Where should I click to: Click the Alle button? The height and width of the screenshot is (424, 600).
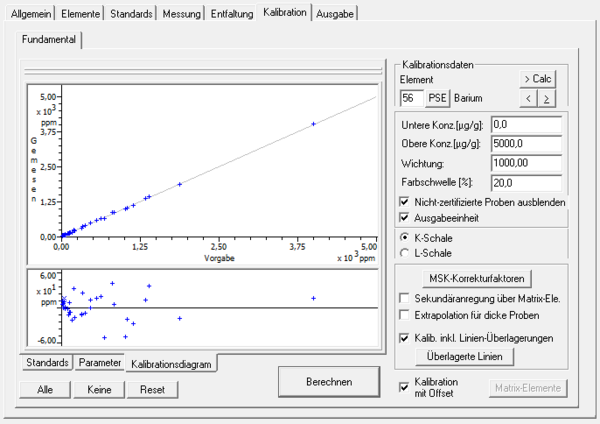tap(45, 390)
